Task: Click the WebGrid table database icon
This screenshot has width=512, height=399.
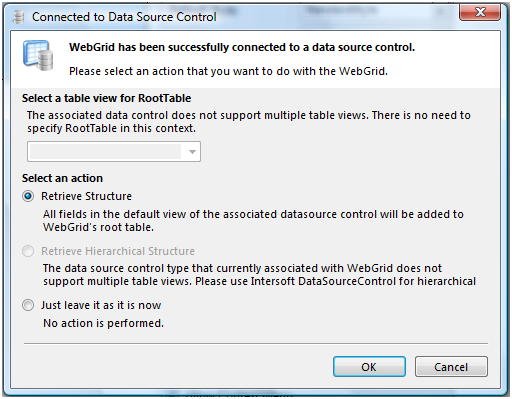Action: tap(38, 56)
